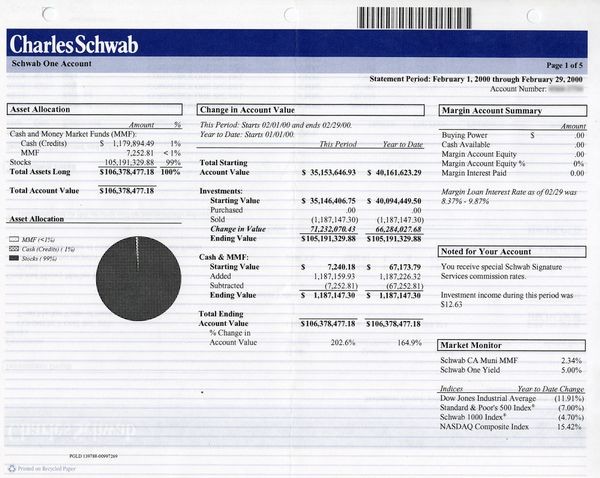The height and width of the screenshot is (478, 600).
Task: Click the percent change value 202.6%
Action: (343, 342)
